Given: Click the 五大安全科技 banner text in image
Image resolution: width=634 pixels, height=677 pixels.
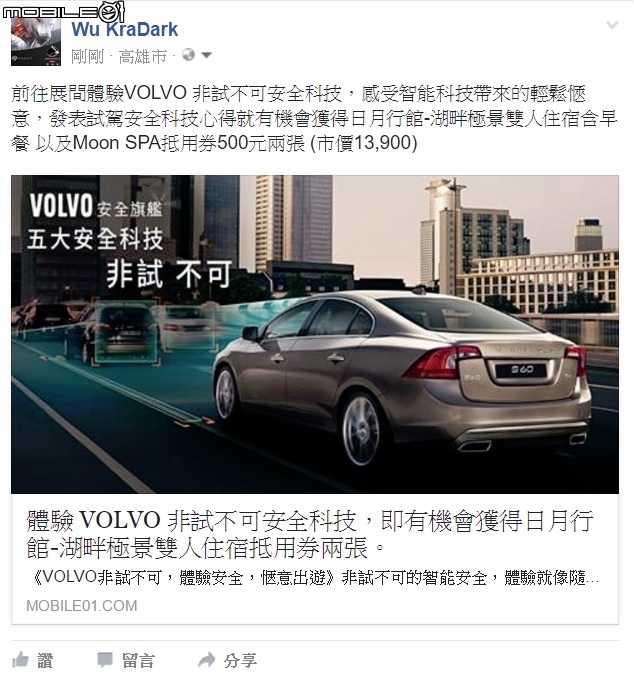Looking at the screenshot, I should coord(95,239).
